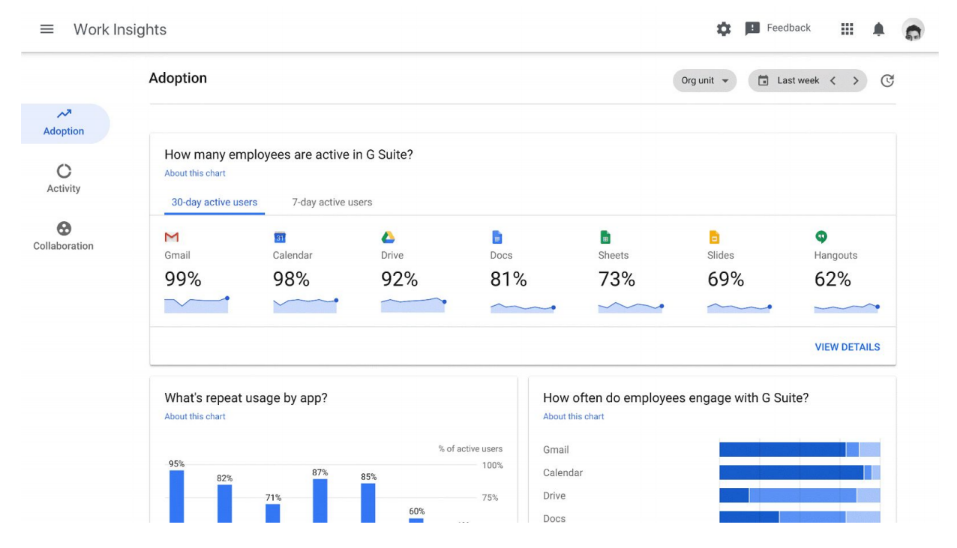Click the refresh data icon
Screen dimensions: 957x548
click(x=887, y=81)
